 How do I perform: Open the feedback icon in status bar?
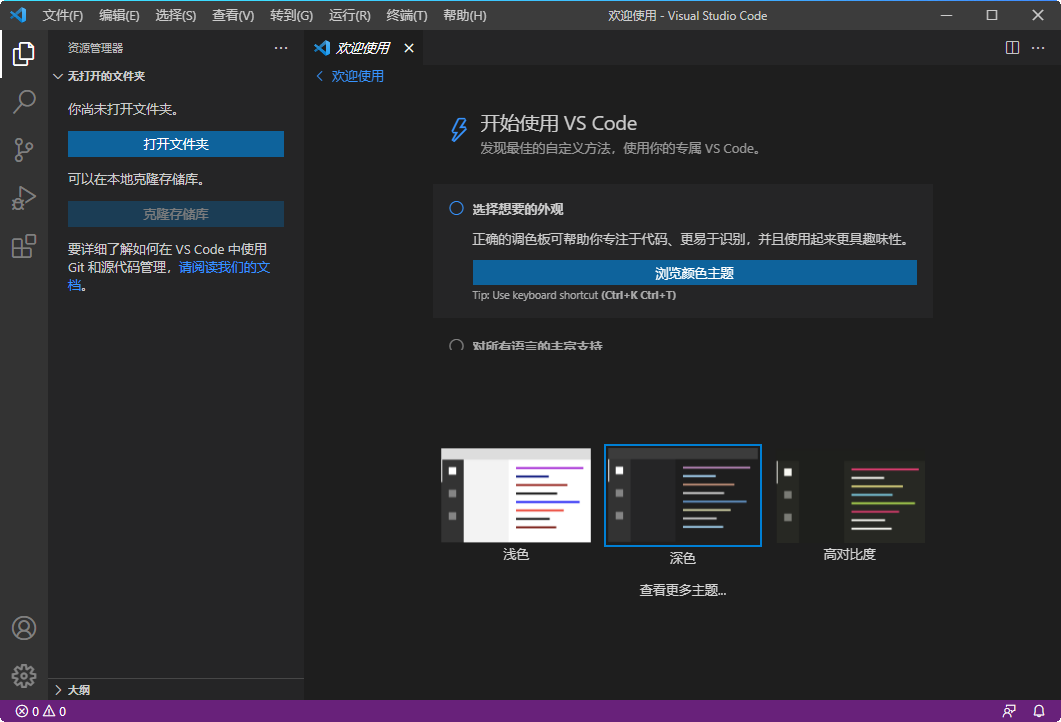(x=1009, y=711)
